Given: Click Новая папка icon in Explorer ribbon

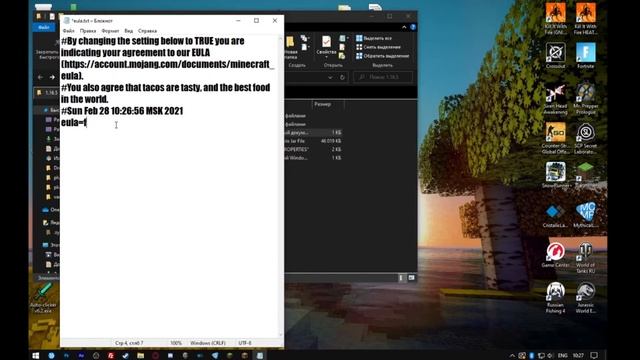Looking at the screenshot, I should (290, 47).
